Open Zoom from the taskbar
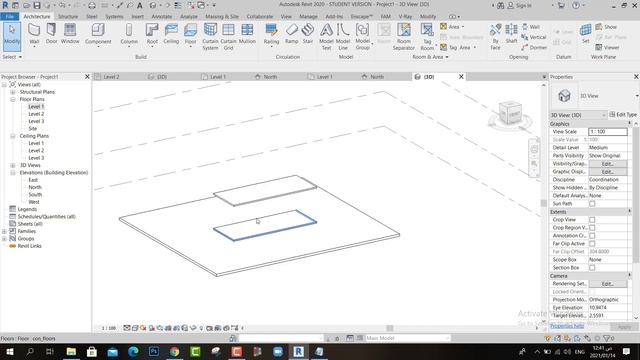This screenshot has height=360, width=640. click(278, 351)
